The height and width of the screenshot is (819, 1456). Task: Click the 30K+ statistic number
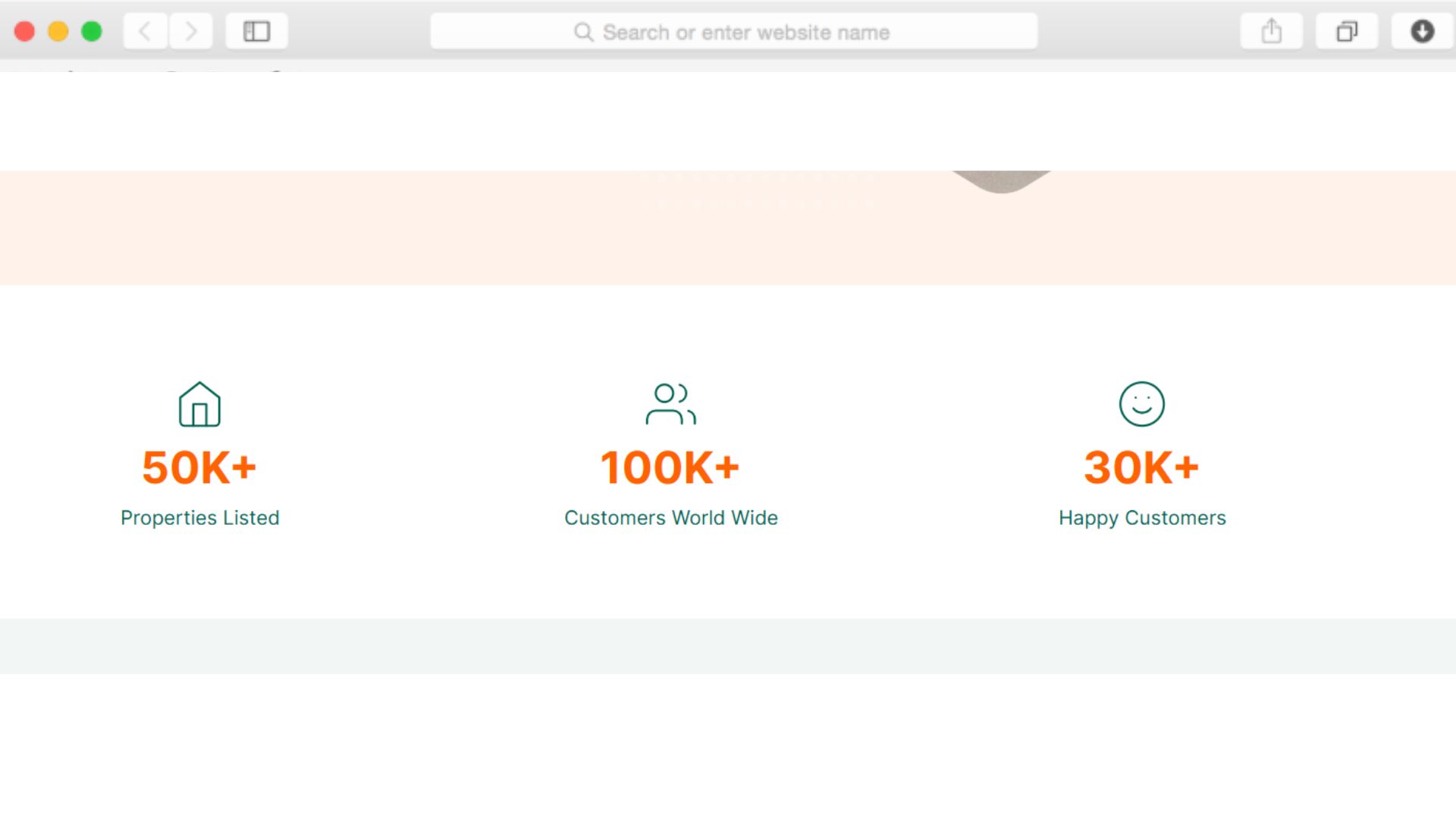click(1141, 467)
